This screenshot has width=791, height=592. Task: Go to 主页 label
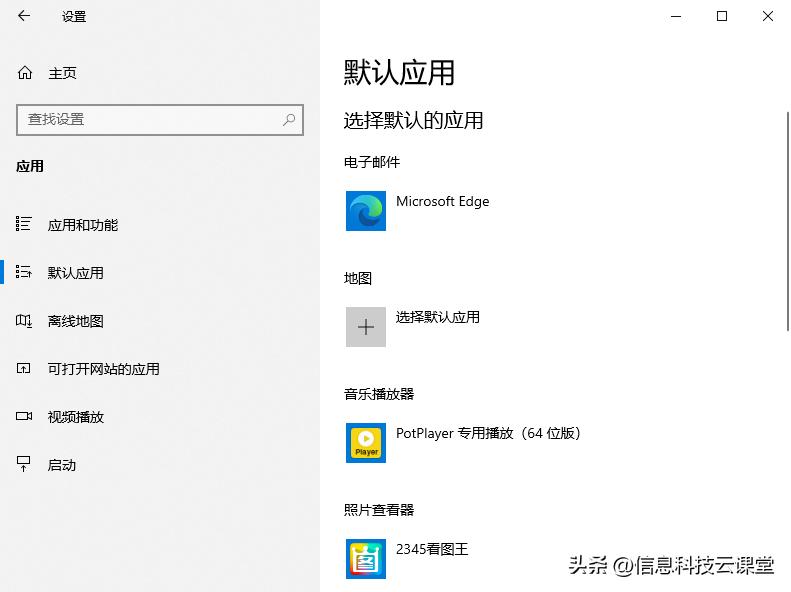point(62,74)
